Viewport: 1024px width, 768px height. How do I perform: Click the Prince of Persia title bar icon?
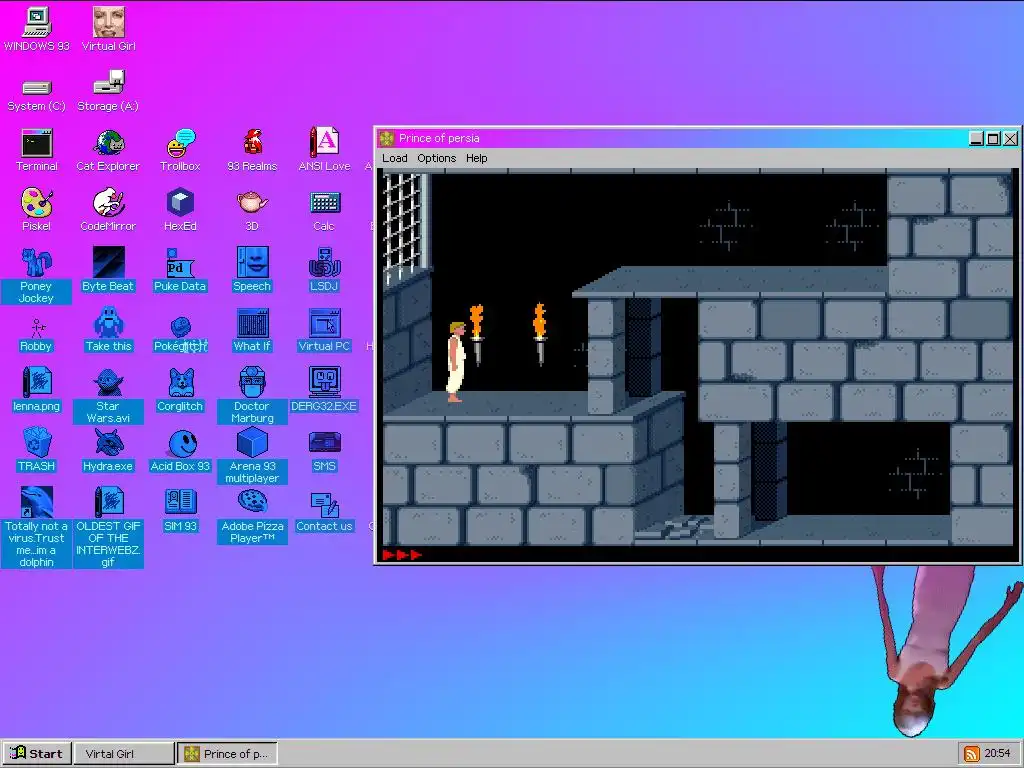pos(387,138)
